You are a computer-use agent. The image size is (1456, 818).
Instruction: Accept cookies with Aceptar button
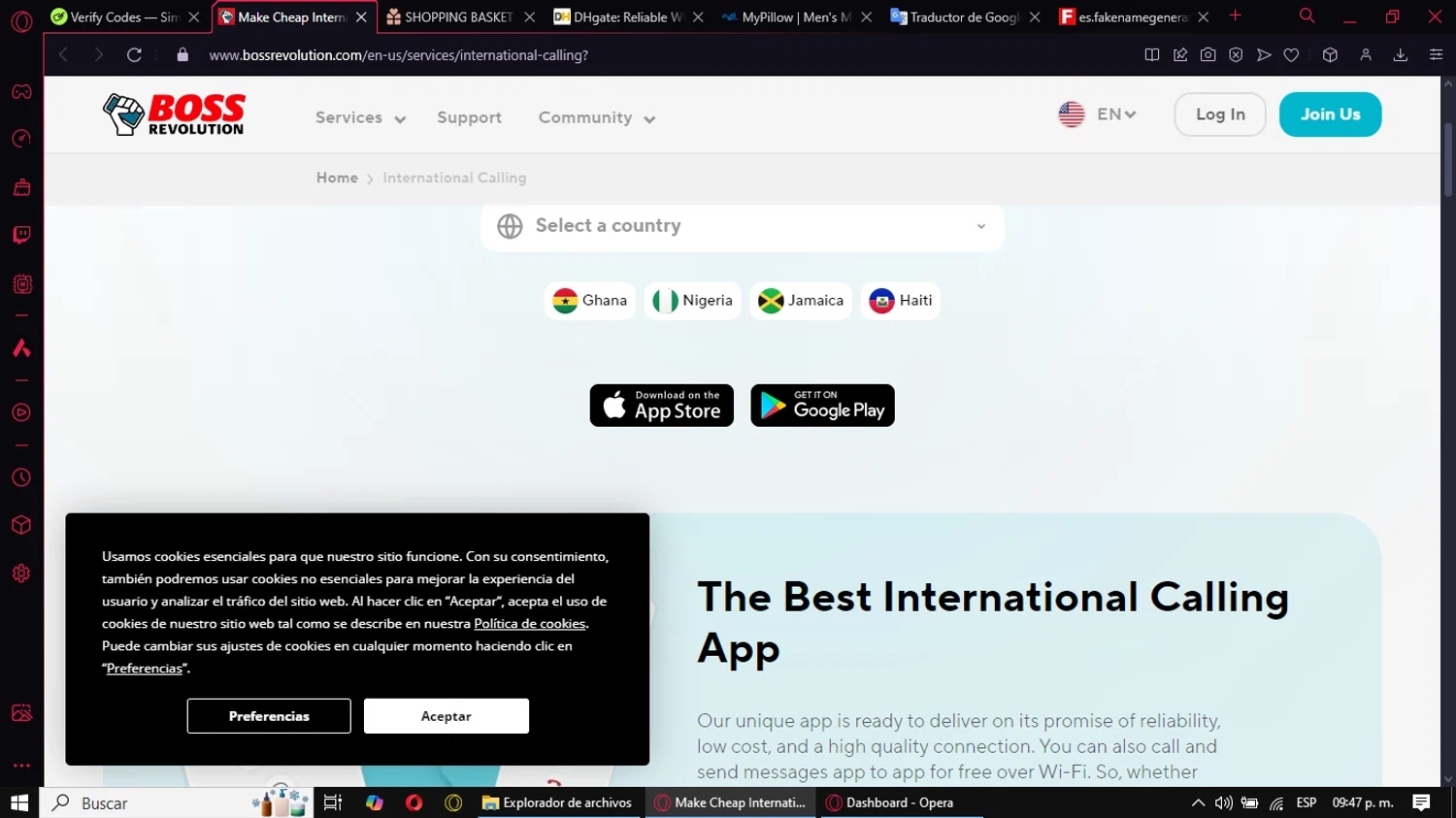coord(447,716)
